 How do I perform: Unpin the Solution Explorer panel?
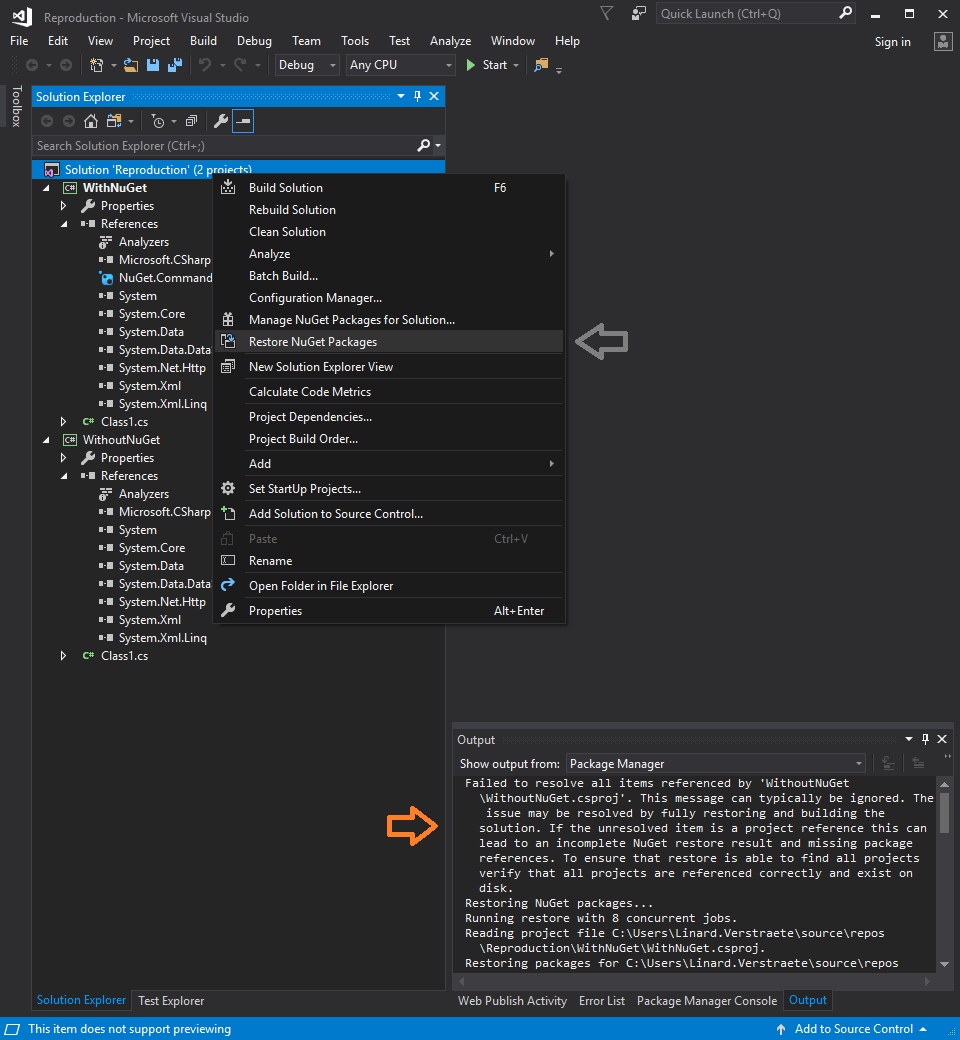(417, 96)
